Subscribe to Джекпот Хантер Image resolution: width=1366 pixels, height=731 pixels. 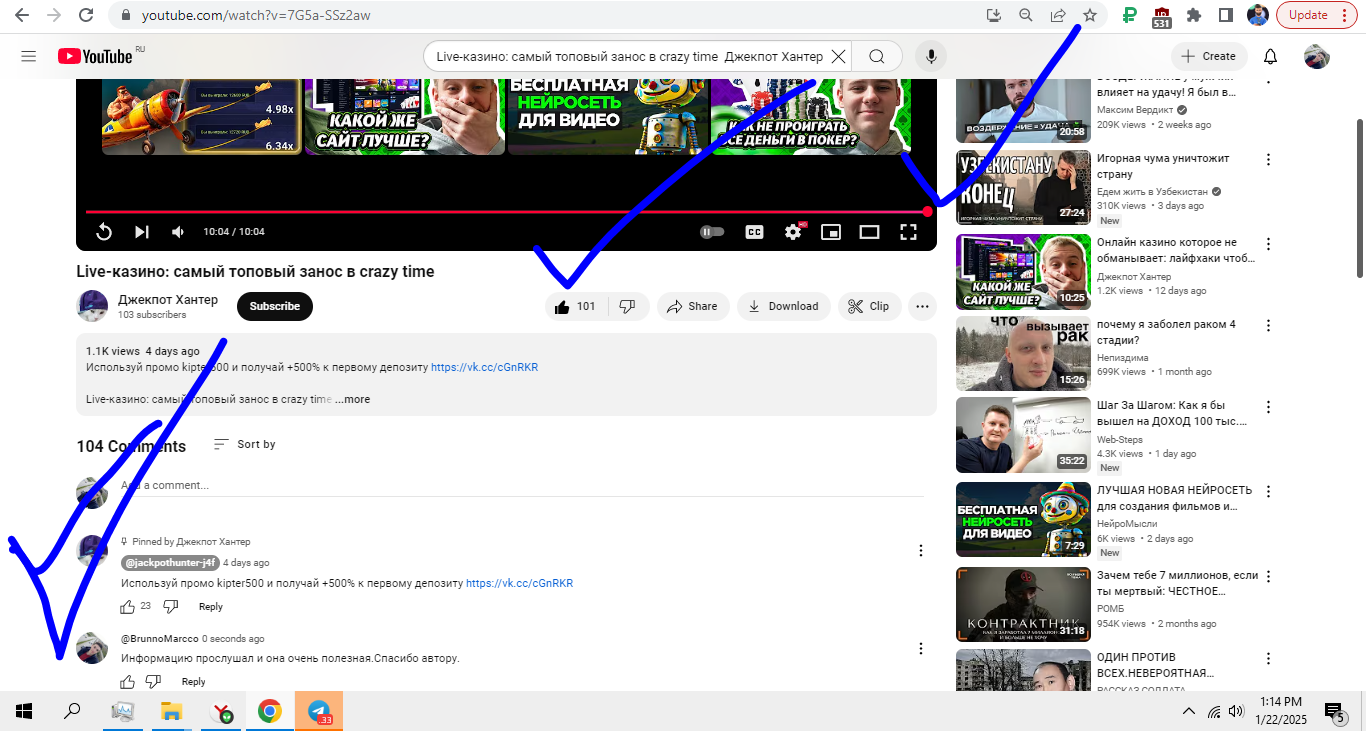click(275, 306)
